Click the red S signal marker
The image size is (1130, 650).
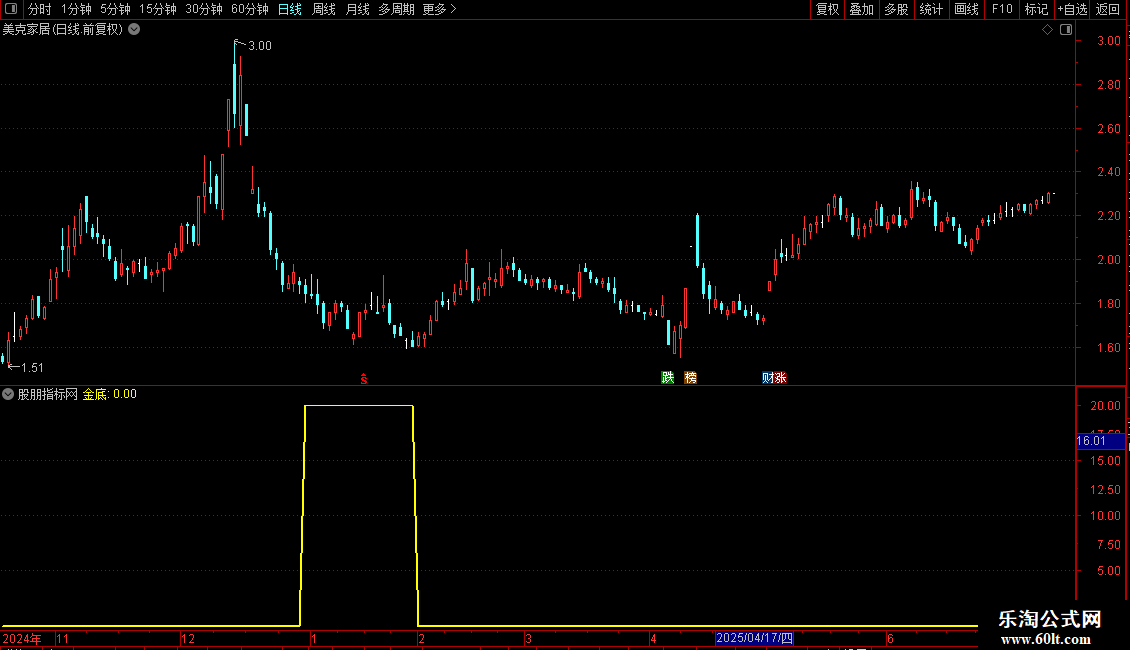point(364,378)
